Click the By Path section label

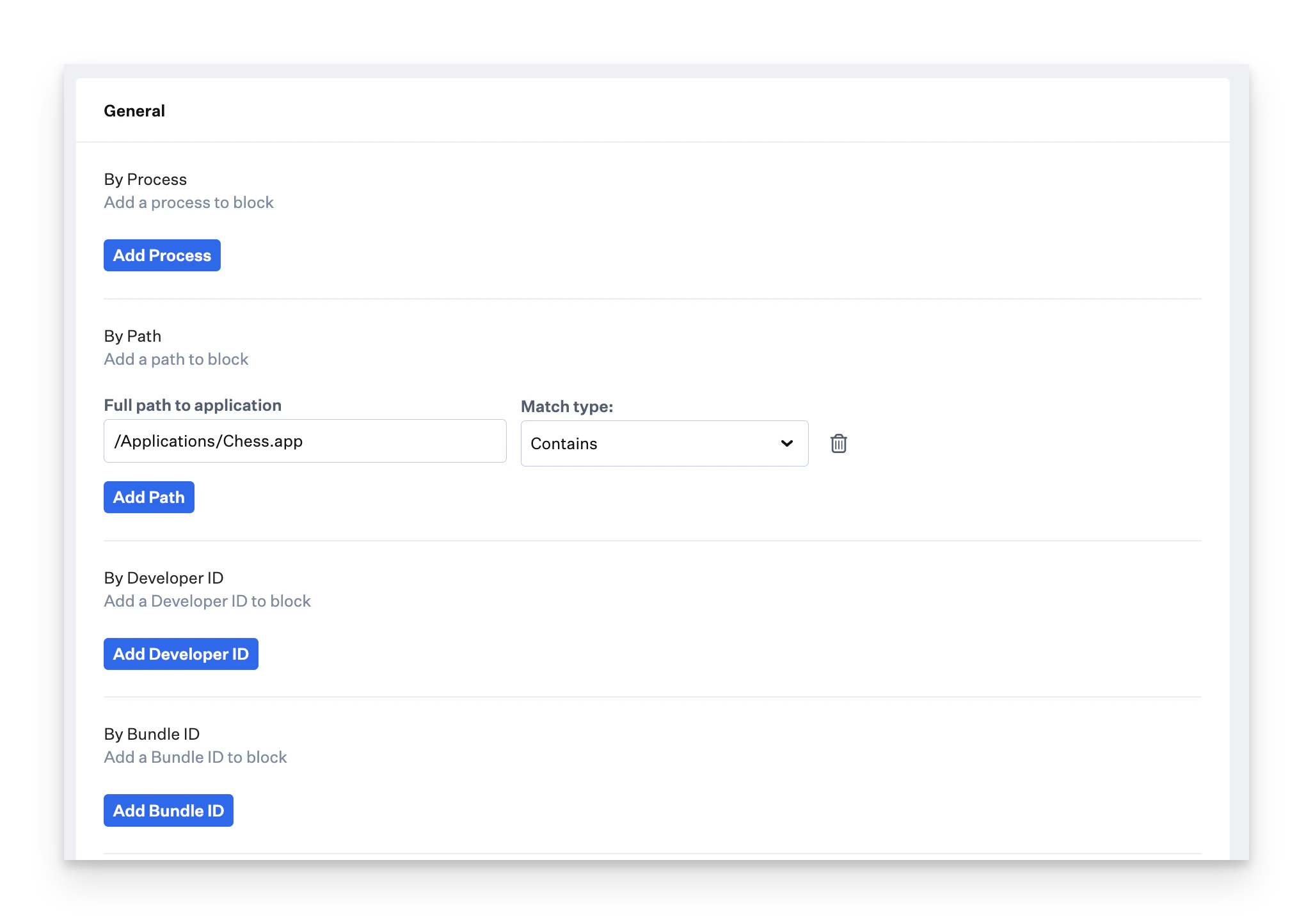[x=132, y=335]
